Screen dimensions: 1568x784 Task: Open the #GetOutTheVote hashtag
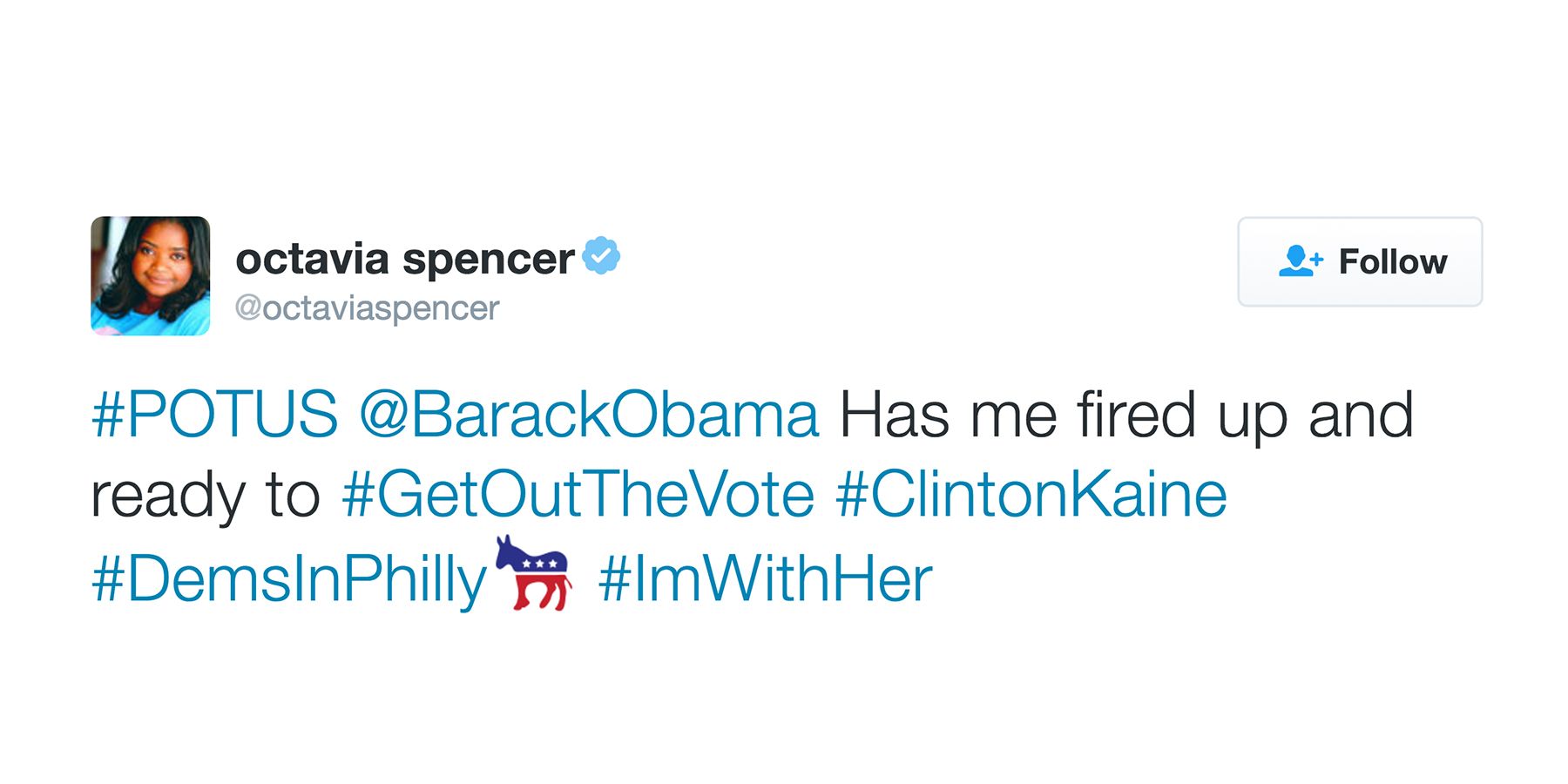click(x=578, y=495)
